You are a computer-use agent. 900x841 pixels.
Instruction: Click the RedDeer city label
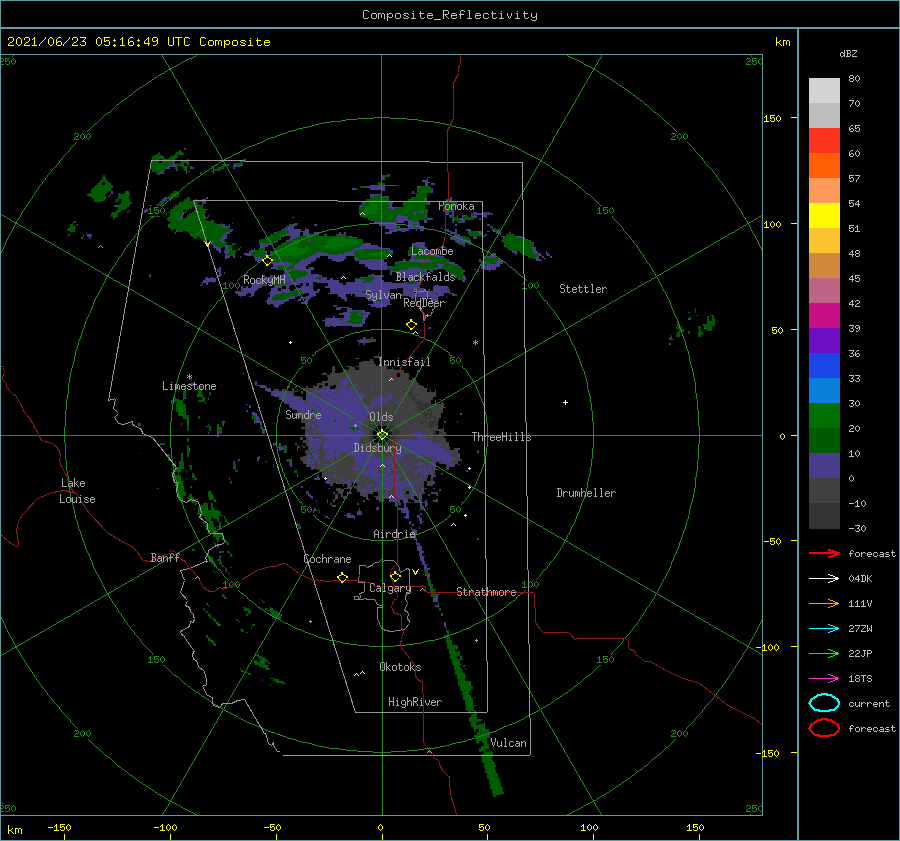(x=424, y=303)
